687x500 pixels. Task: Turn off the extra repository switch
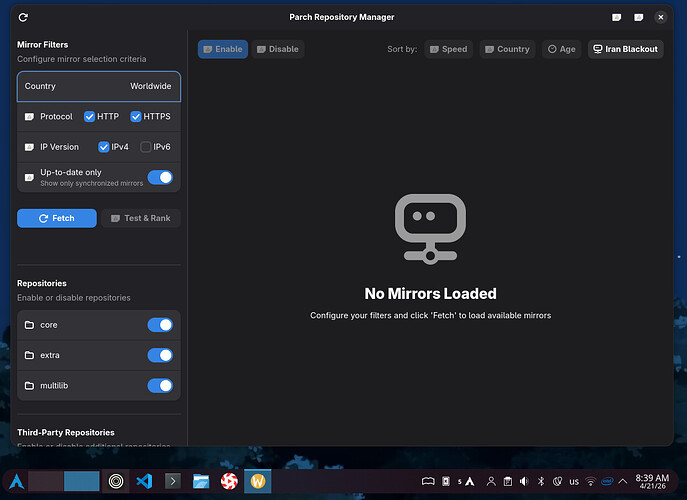160,355
